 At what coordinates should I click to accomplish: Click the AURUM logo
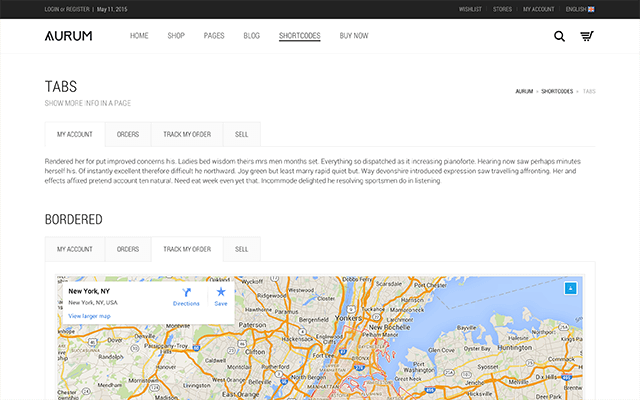pyautogui.click(x=68, y=36)
